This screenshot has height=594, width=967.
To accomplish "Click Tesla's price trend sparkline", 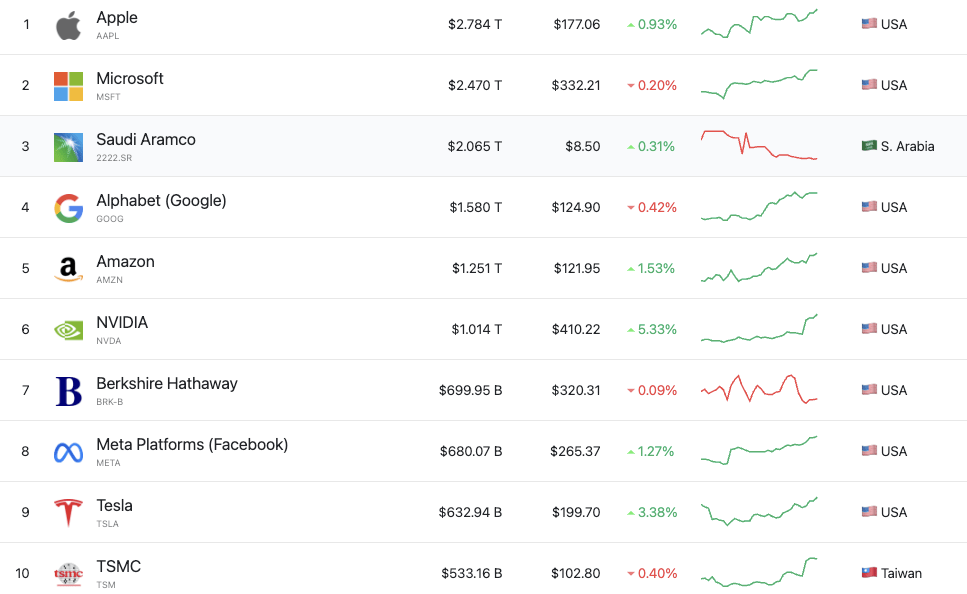I will [x=759, y=511].
